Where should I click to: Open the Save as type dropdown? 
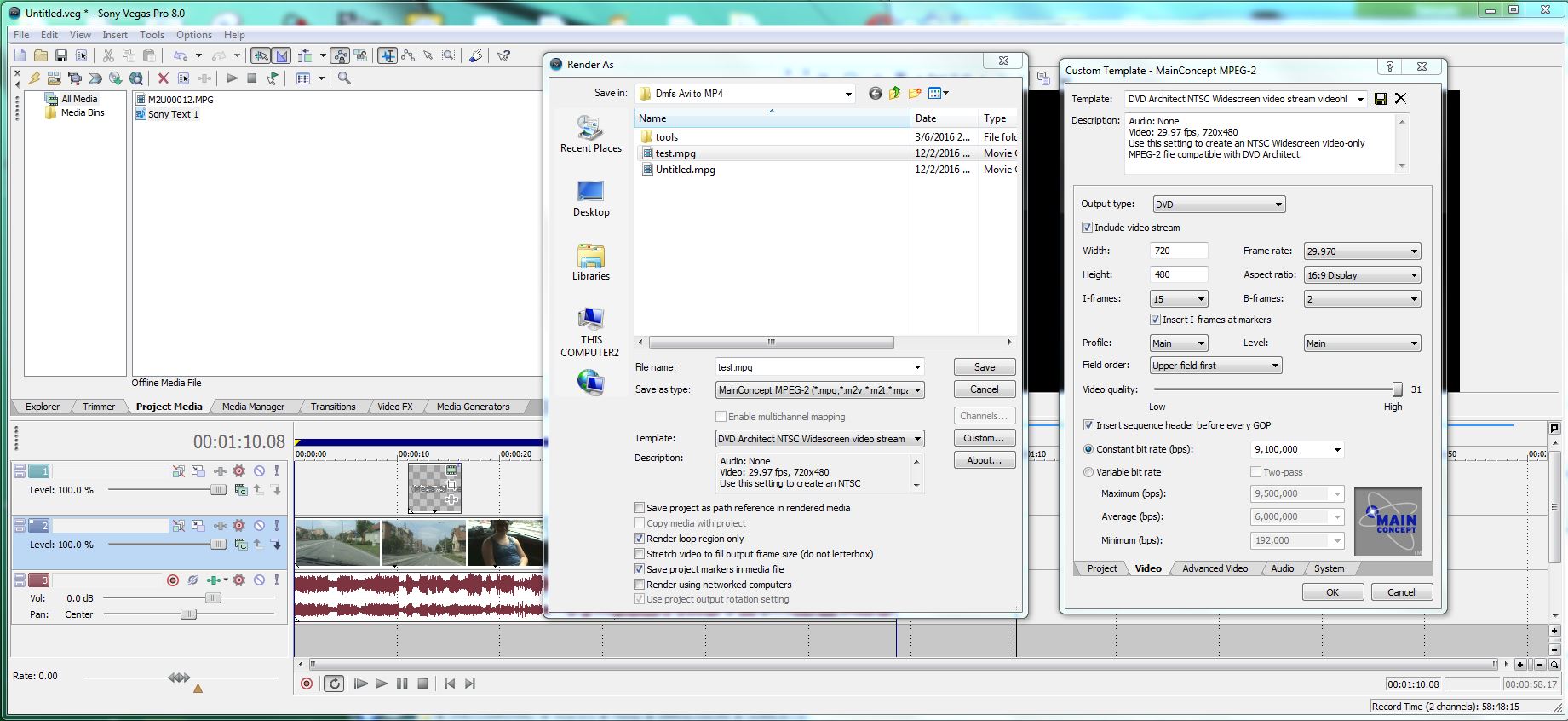tap(820, 390)
